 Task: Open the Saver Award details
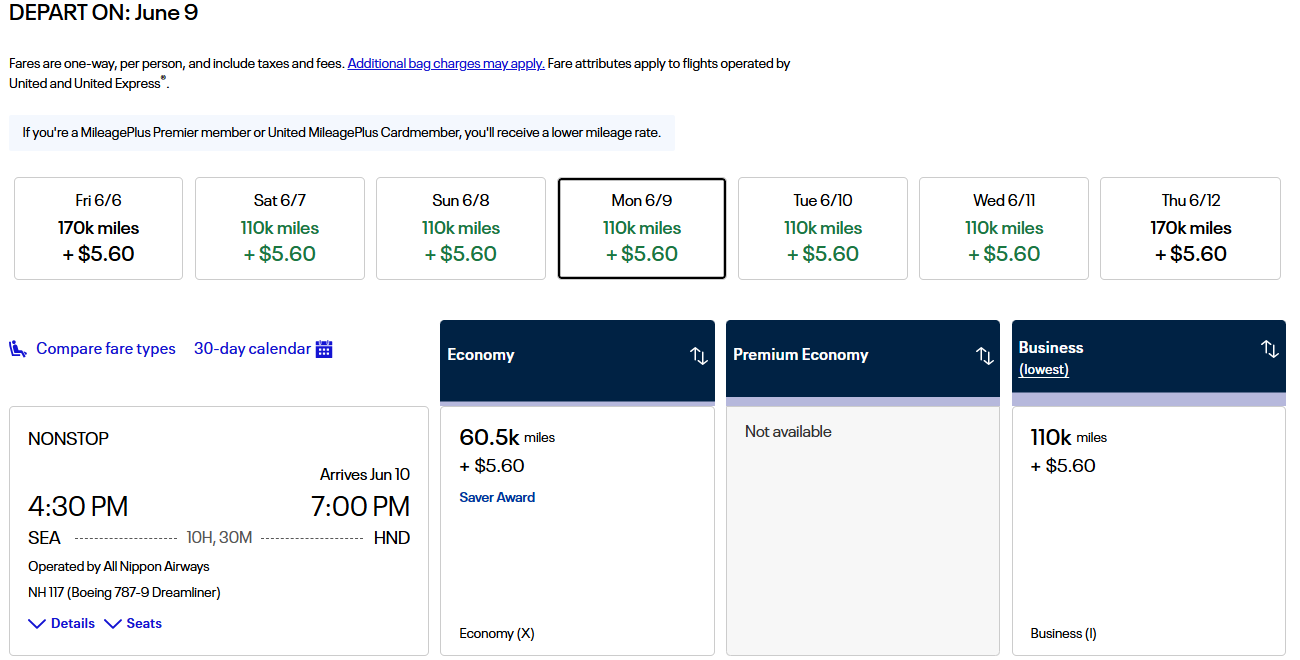point(497,497)
